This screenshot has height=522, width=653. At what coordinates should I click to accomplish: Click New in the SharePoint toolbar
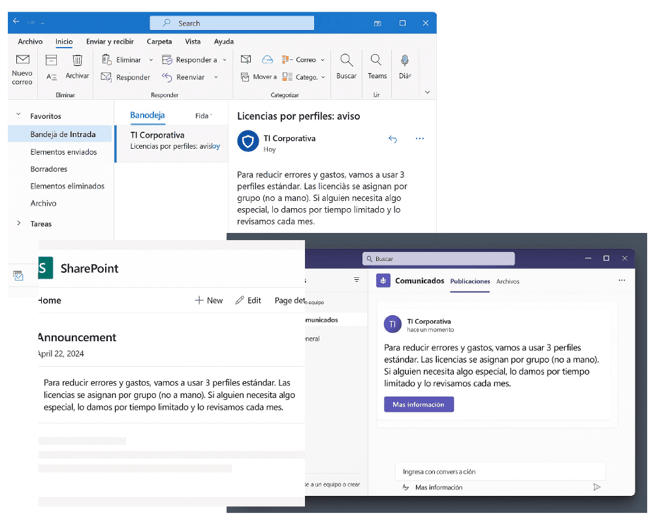209,300
